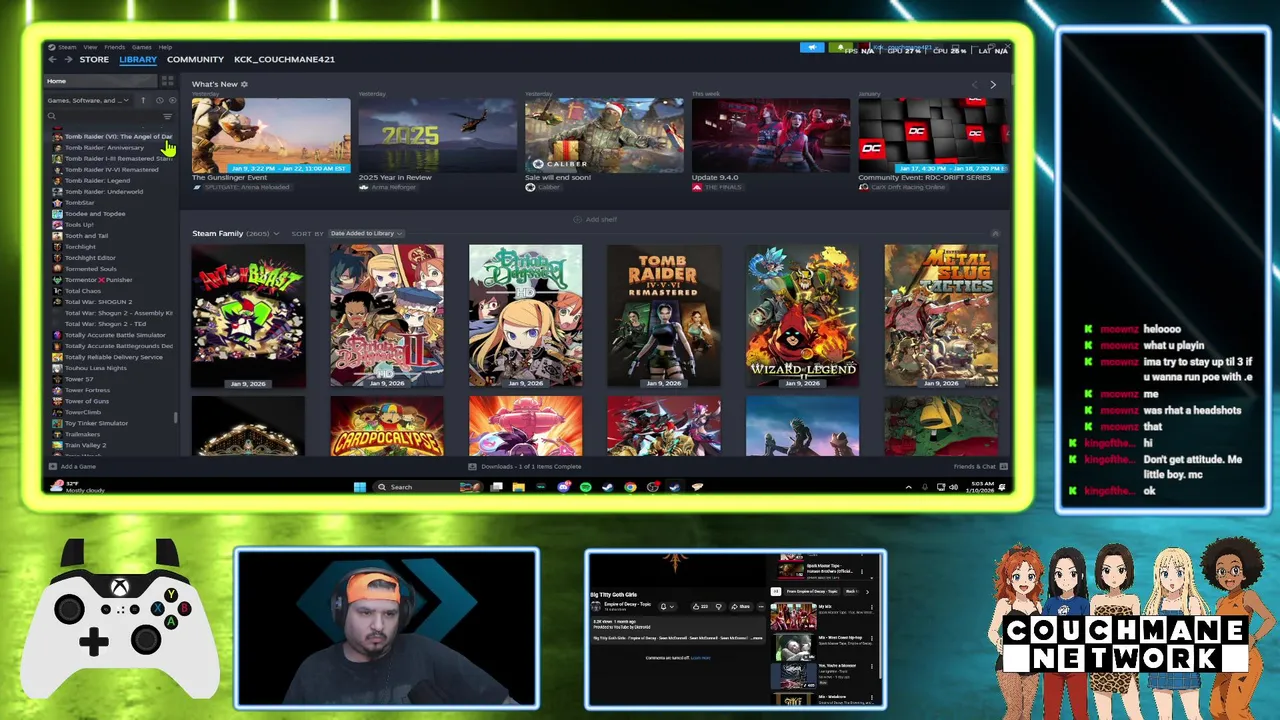
Task: Open File Explorer from the taskbar
Action: 518,487
